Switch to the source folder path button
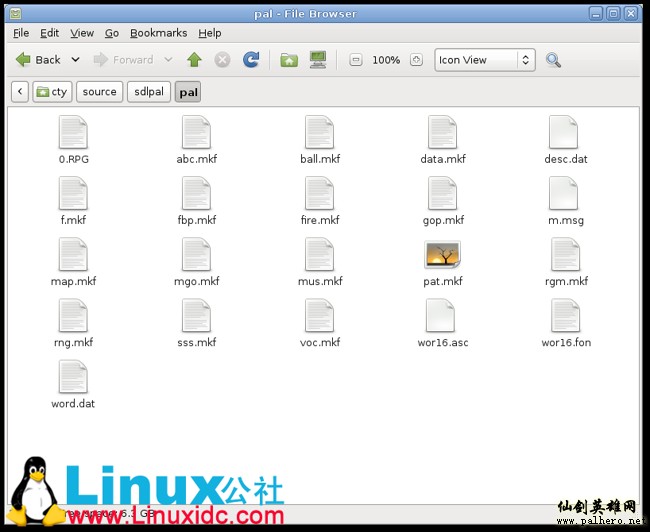650x532 pixels. 99,92
